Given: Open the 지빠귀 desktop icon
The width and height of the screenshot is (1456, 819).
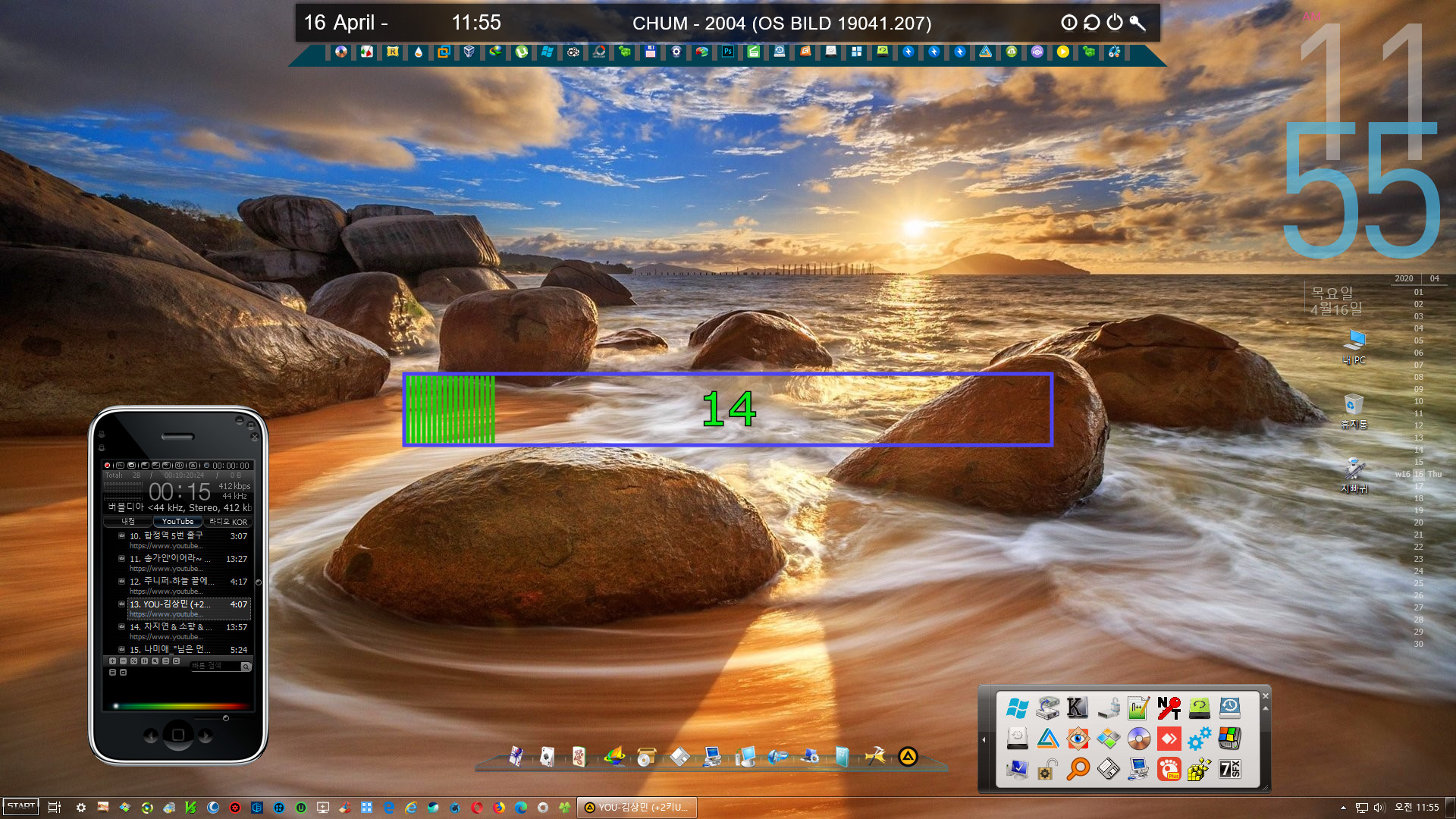Looking at the screenshot, I should tap(1354, 475).
